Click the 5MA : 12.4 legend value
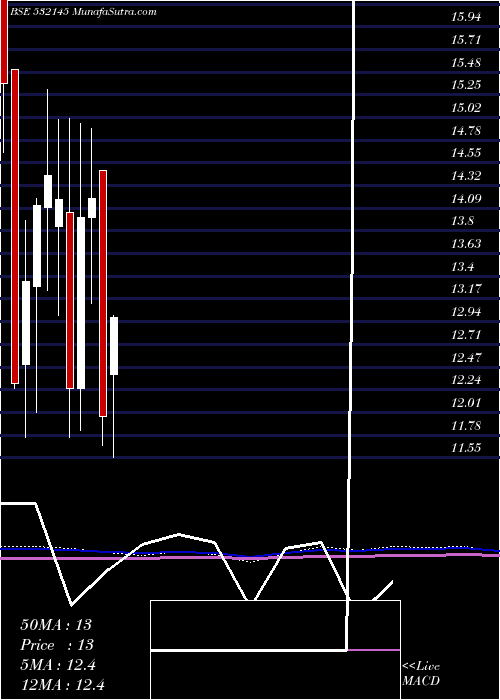Image resolution: width=500 pixels, height=700 pixels. [58, 665]
